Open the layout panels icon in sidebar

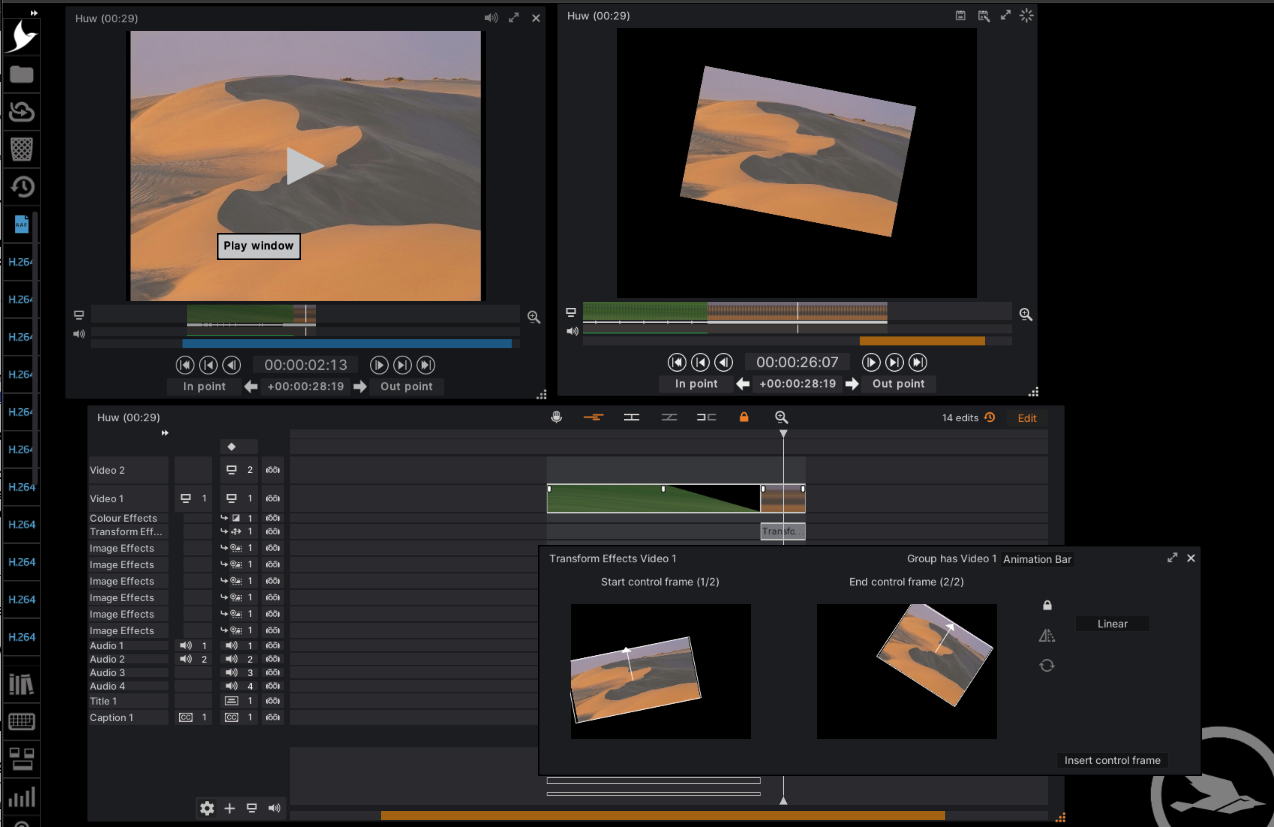(21, 759)
